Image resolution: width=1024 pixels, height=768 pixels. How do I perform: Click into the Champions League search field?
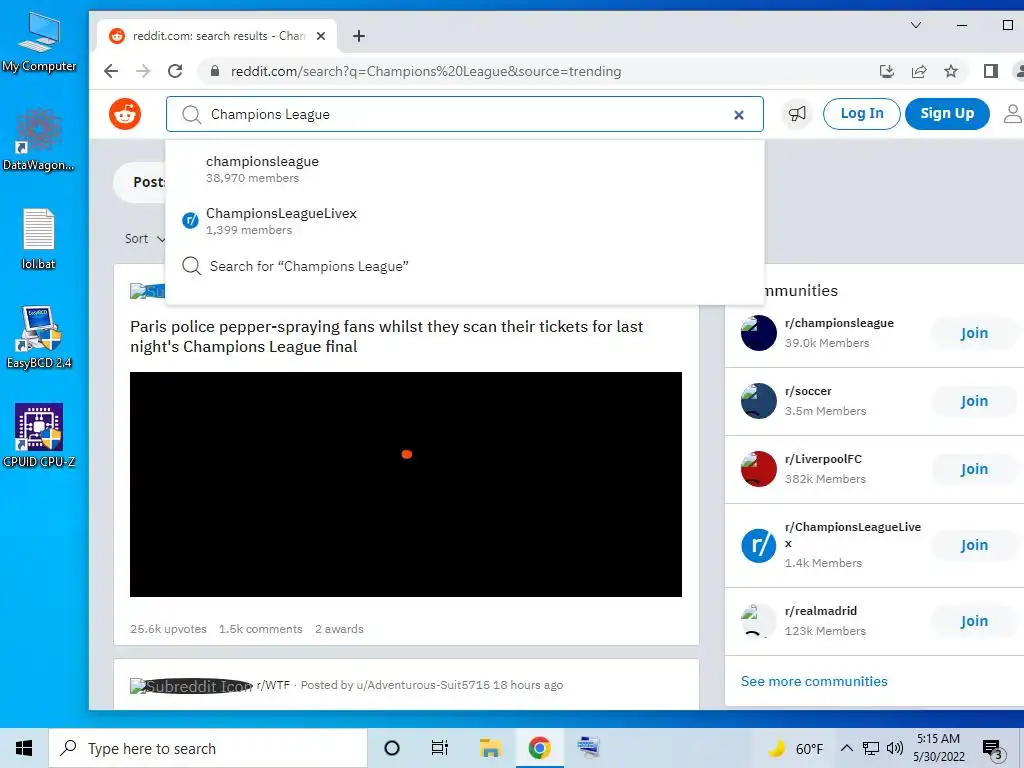click(x=465, y=115)
